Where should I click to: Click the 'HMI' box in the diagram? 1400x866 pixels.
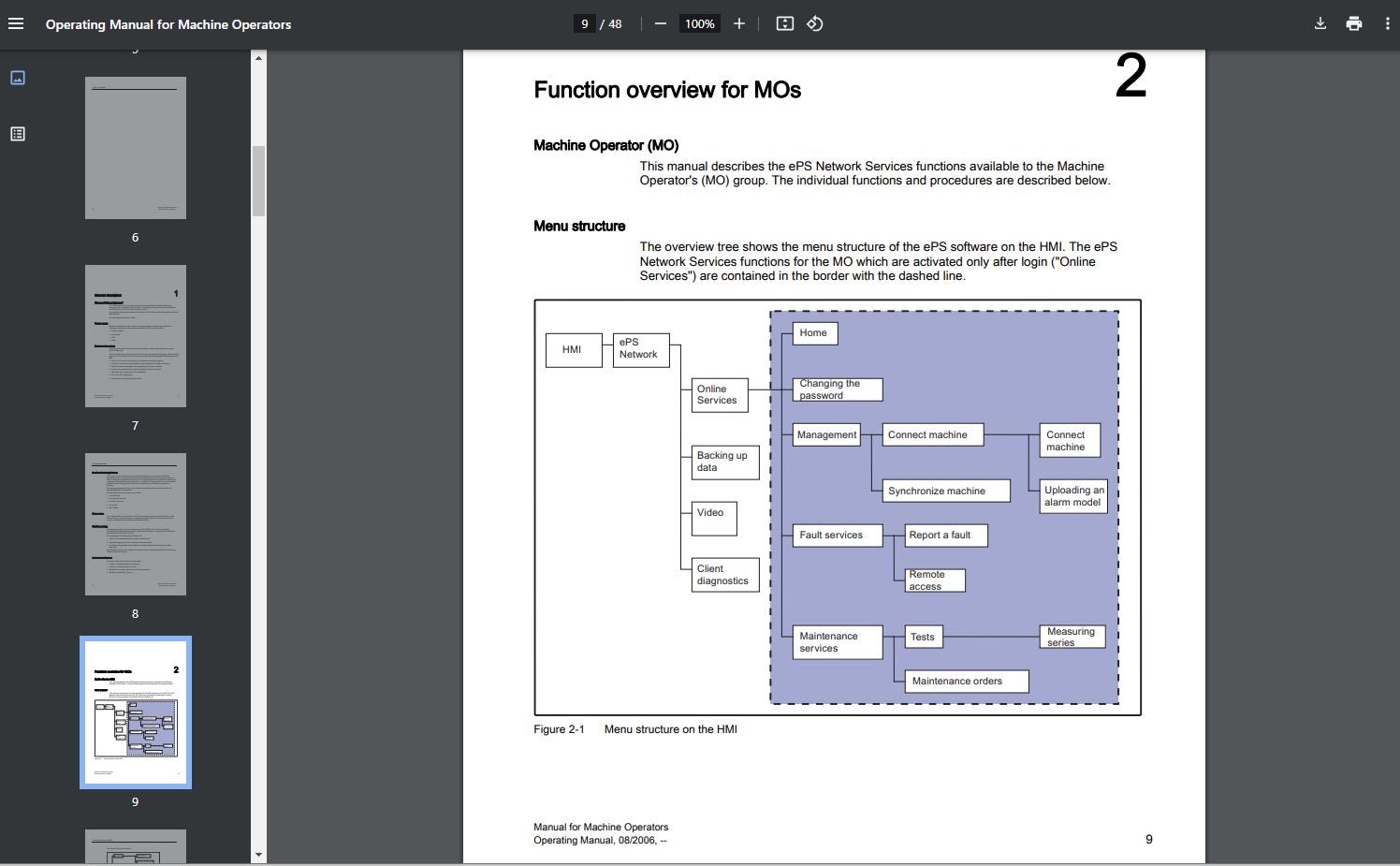click(x=574, y=349)
